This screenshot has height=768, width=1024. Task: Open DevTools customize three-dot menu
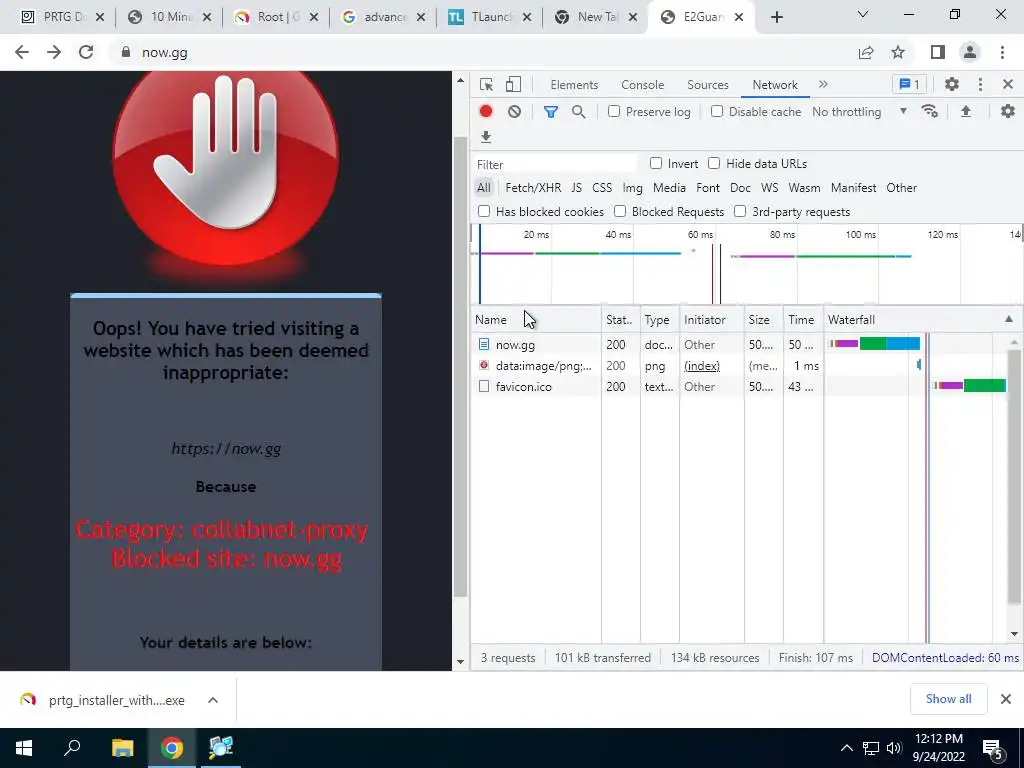pyautogui.click(x=980, y=84)
